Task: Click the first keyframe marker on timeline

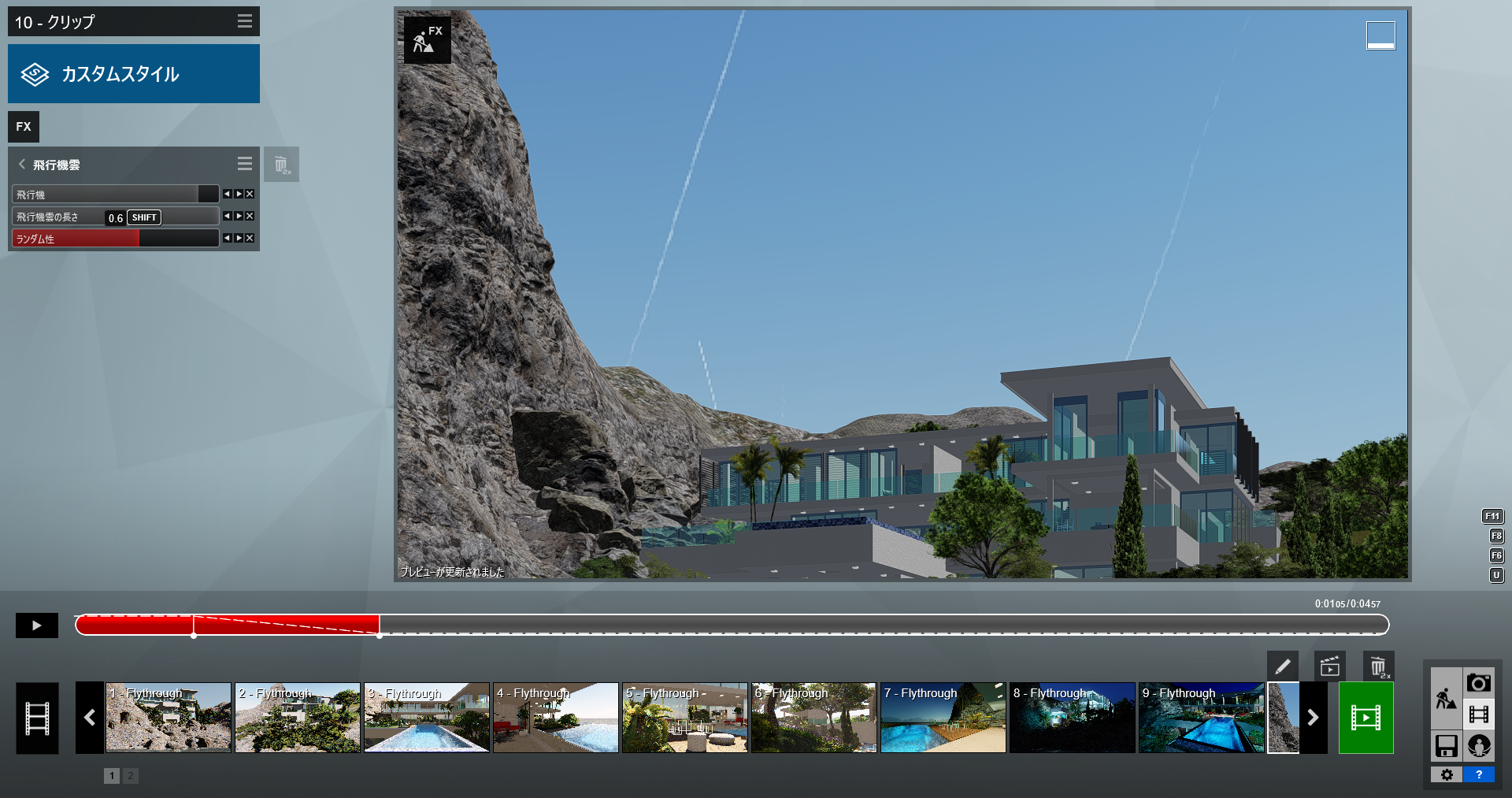Action: tap(194, 635)
